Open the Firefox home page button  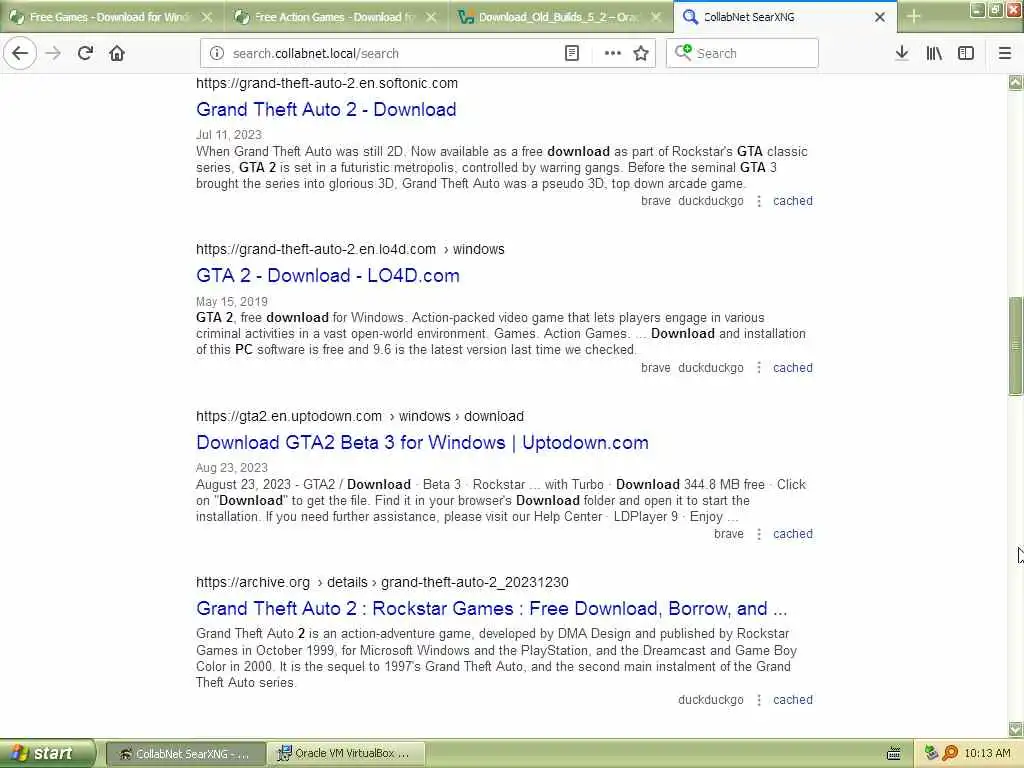[x=117, y=53]
